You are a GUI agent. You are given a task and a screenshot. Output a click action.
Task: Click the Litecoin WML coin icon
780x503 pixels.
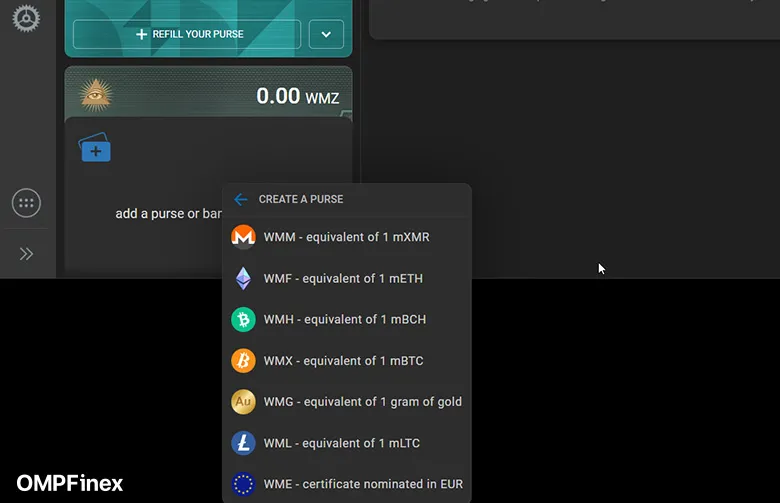(x=243, y=443)
